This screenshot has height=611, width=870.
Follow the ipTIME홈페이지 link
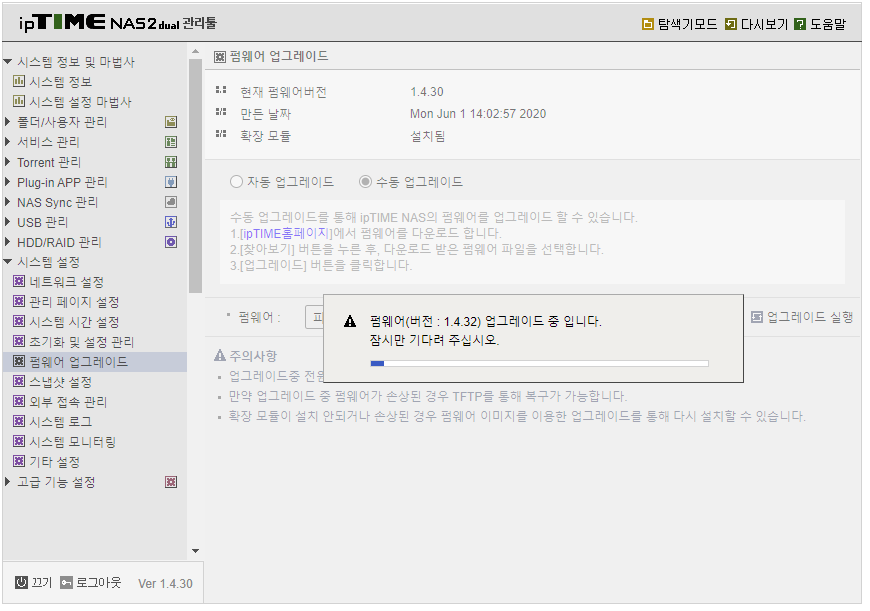(x=286, y=233)
